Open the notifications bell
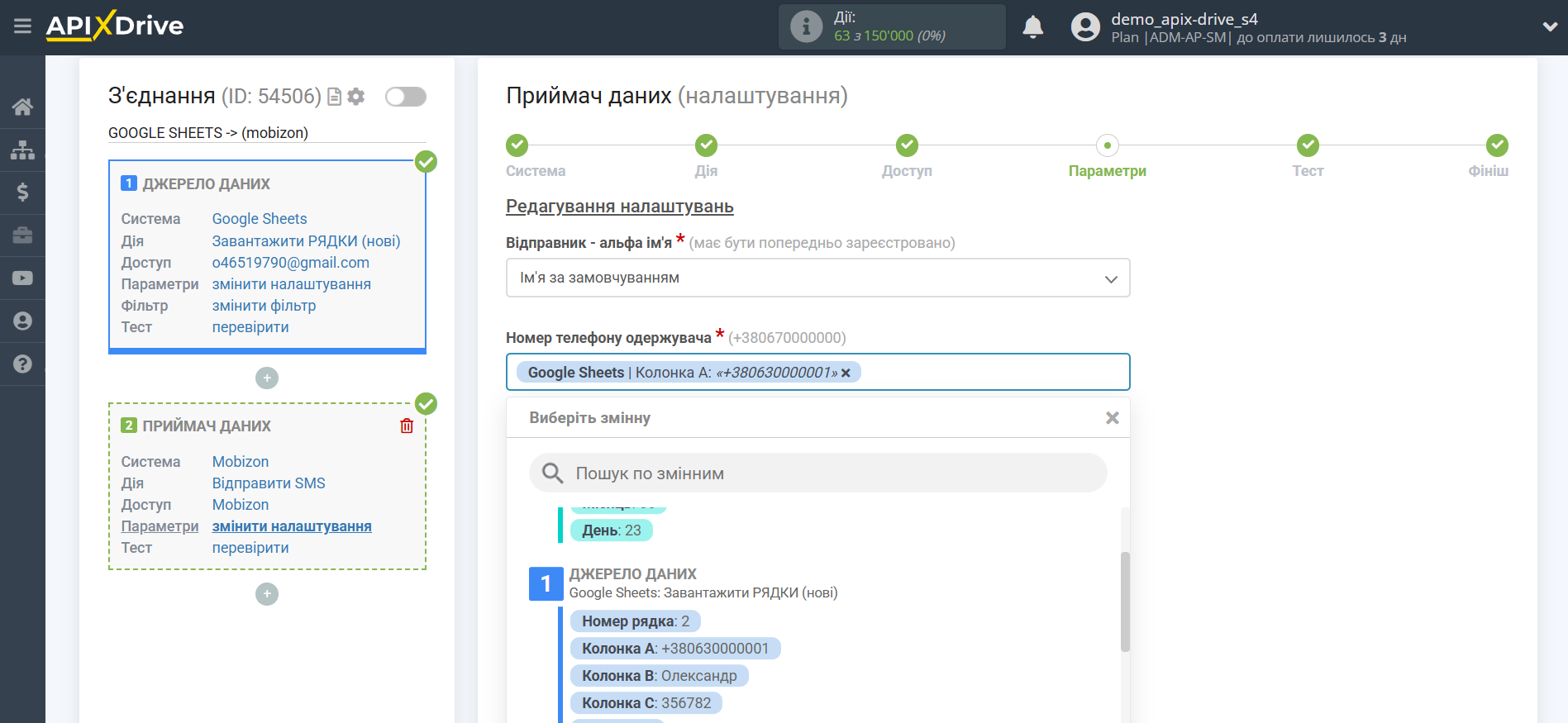 [x=1033, y=27]
